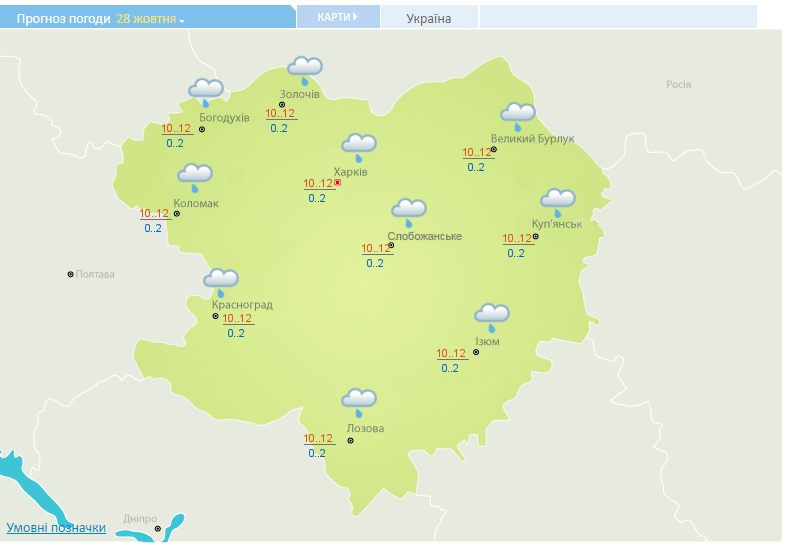Click the Лозова city dot marker
The image size is (788, 547).
click(x=351, y=440)
